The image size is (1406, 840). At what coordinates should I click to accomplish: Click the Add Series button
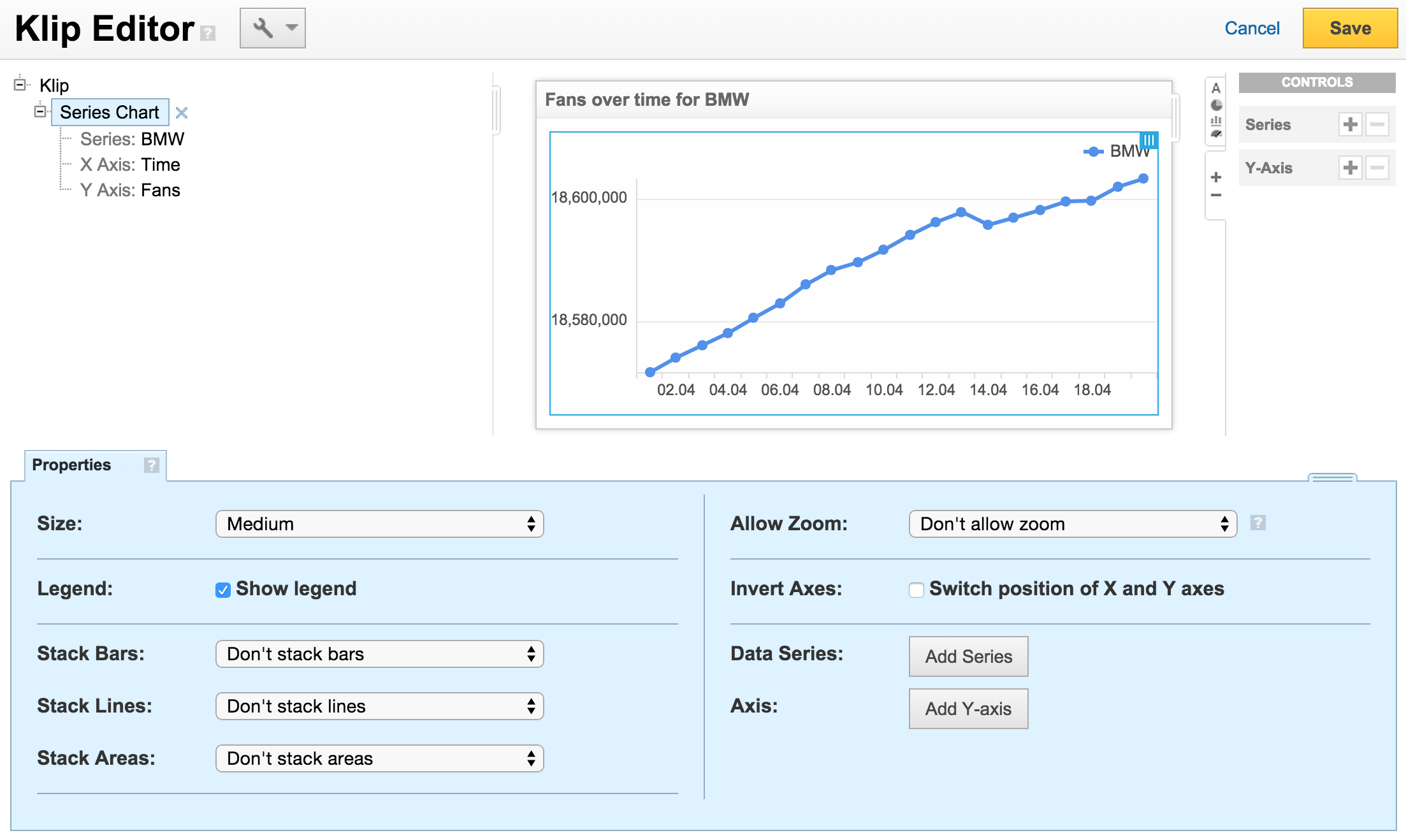[968, 656]
